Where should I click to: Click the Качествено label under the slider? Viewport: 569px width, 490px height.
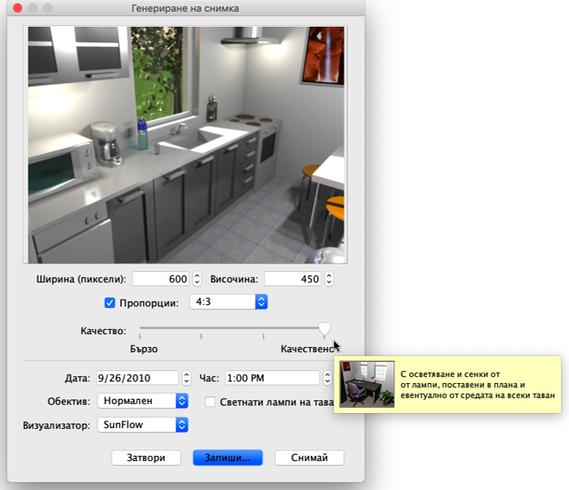tap(307, 349)
